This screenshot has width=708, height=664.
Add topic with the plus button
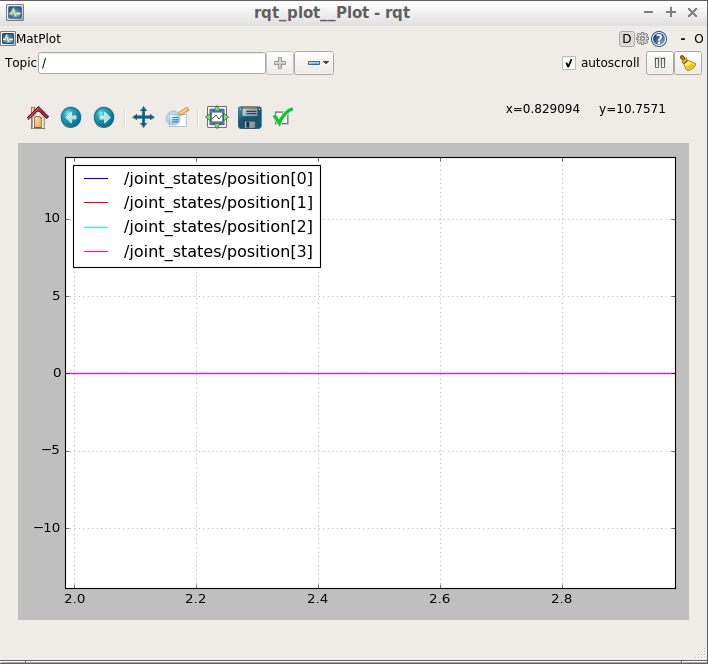tap(280, 63)
